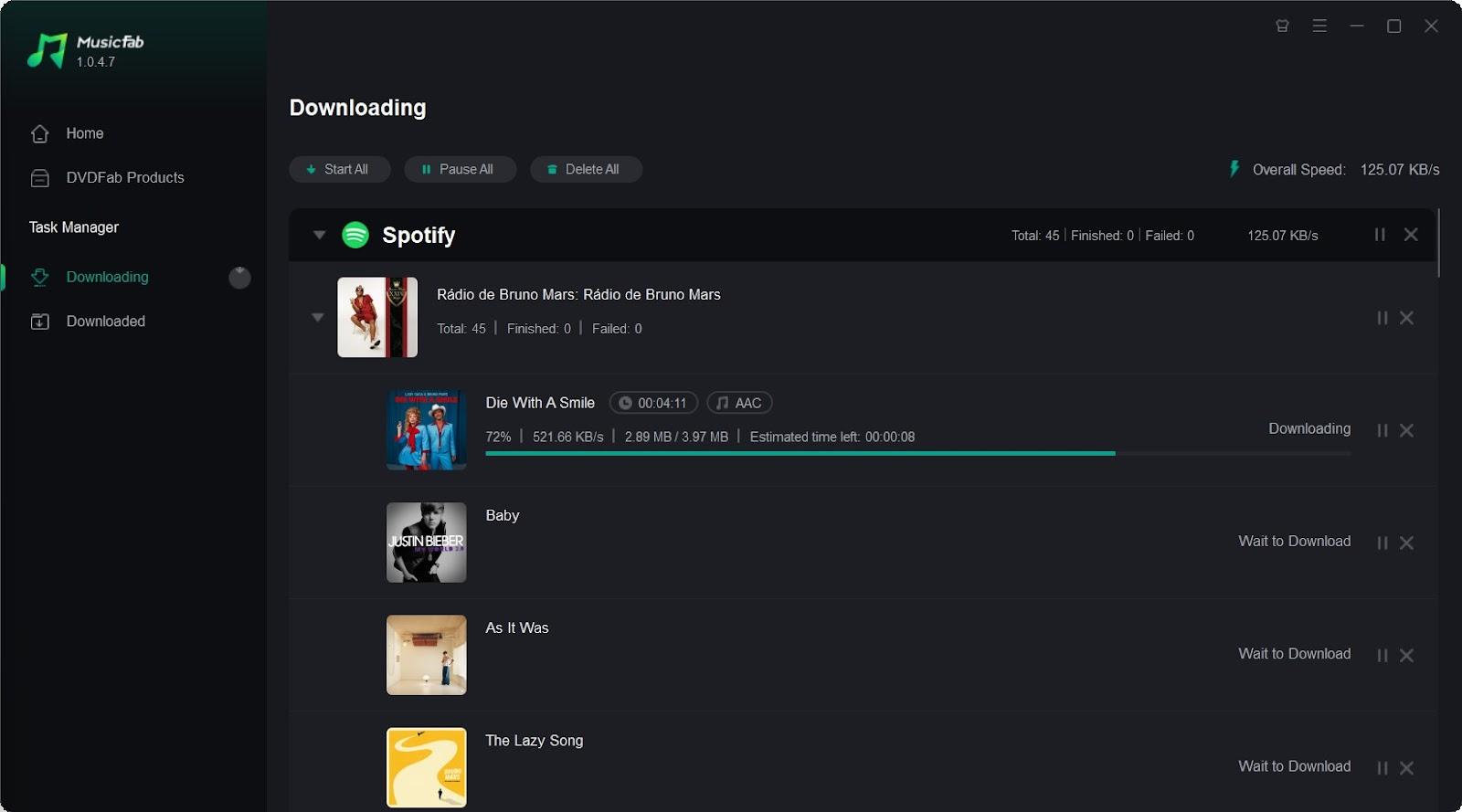Screen dimensions: 1462x812
Task: Open the hamburger main menu
Action: 1319,26
